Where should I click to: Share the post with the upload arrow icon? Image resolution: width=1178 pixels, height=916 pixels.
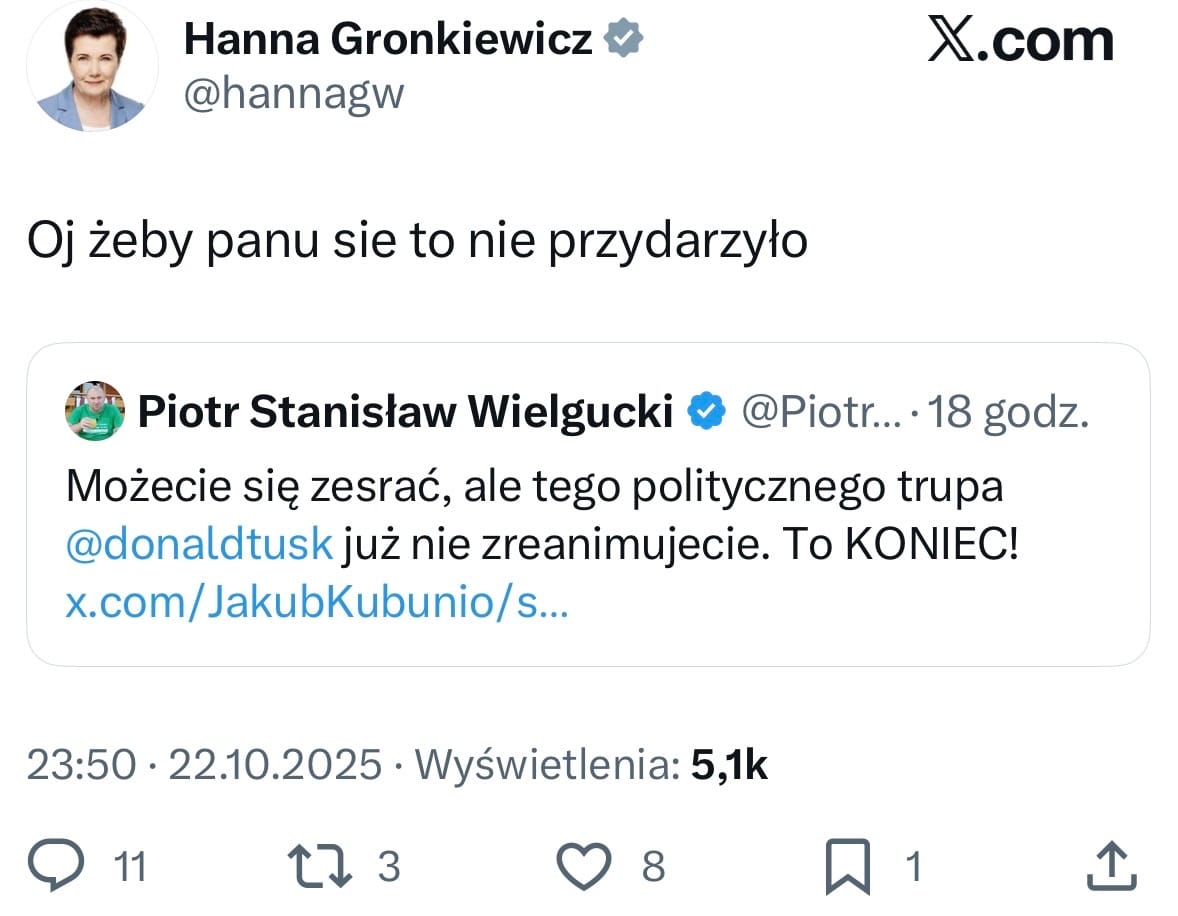[1112, 865]
